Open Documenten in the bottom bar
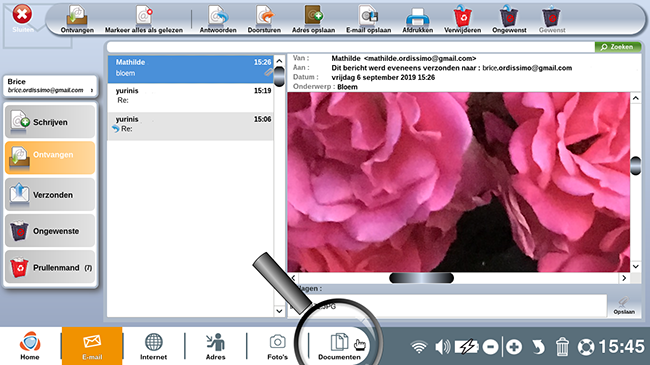 [x=340, y=346]
